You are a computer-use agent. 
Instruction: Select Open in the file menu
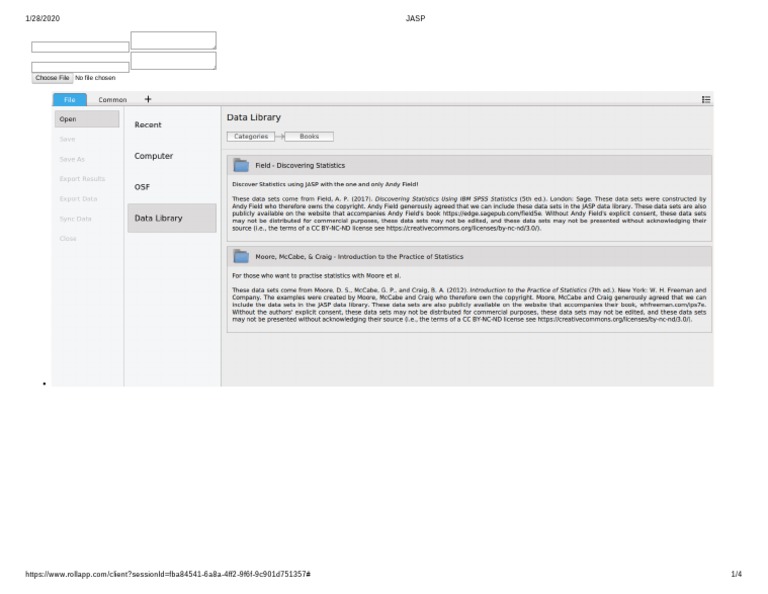pos(87,119)
